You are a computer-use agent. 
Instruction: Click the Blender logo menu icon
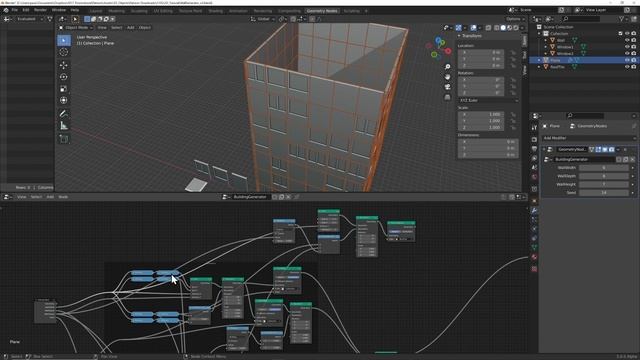[x=6, y=10]
